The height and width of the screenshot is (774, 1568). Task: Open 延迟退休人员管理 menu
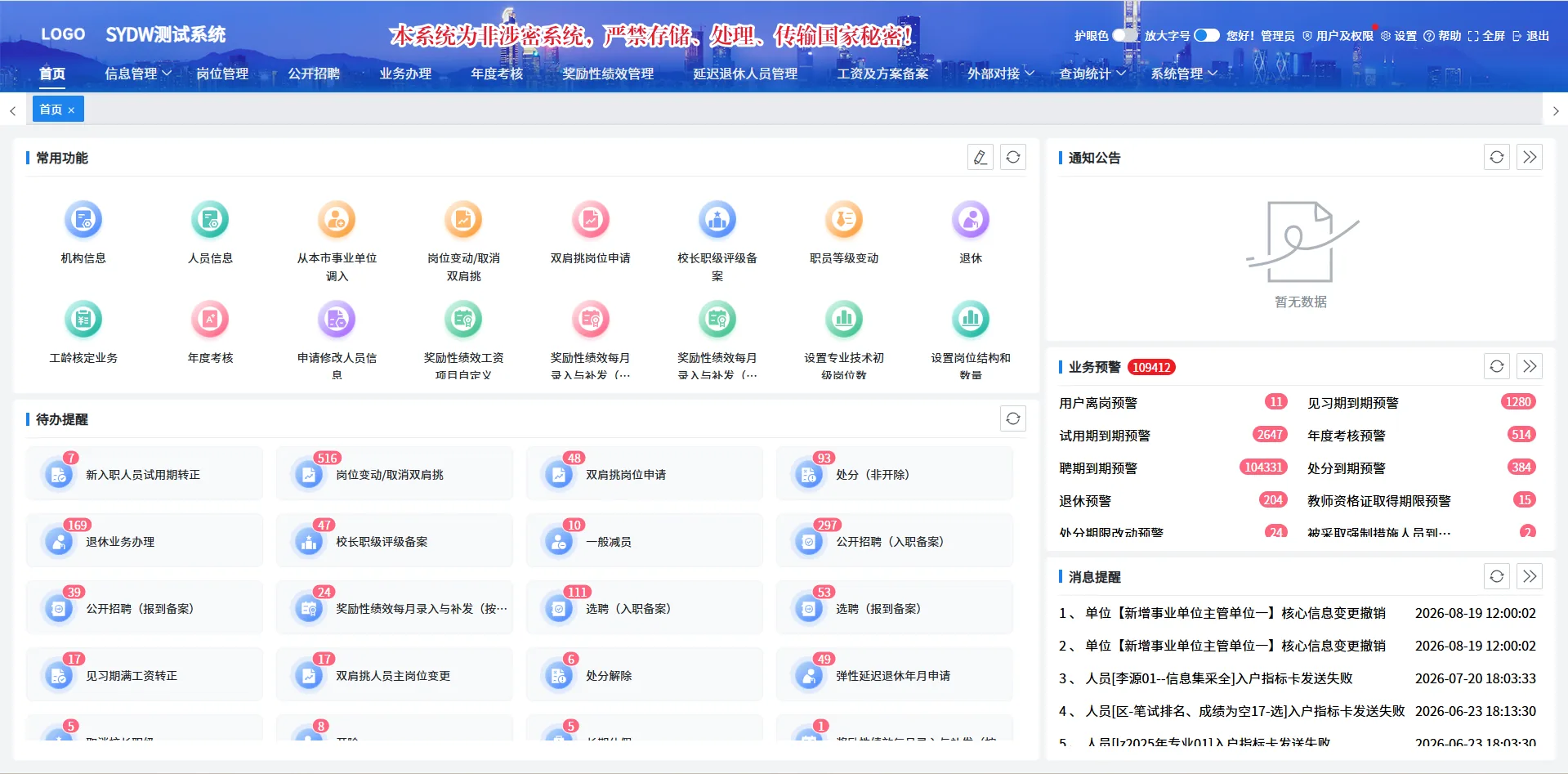(745, 74)
